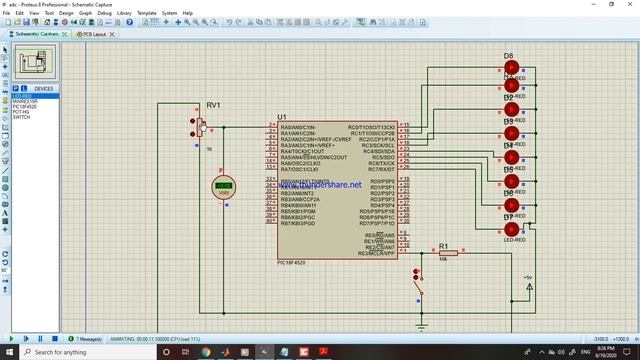Open the 7 Message(s) log
The width and height of the screenshot is (640, 360).
pos(85,339)
